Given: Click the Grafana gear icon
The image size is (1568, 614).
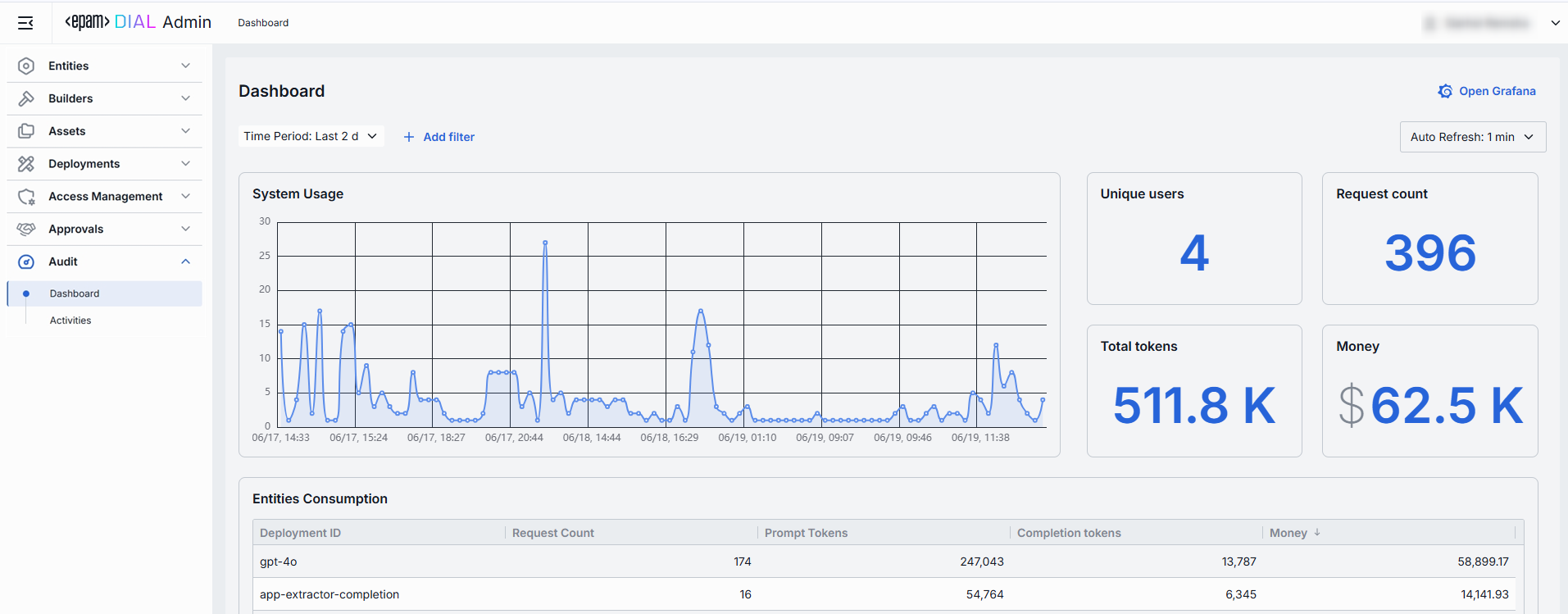Looking at the screenshot, I should click(x=1445, y=91).
